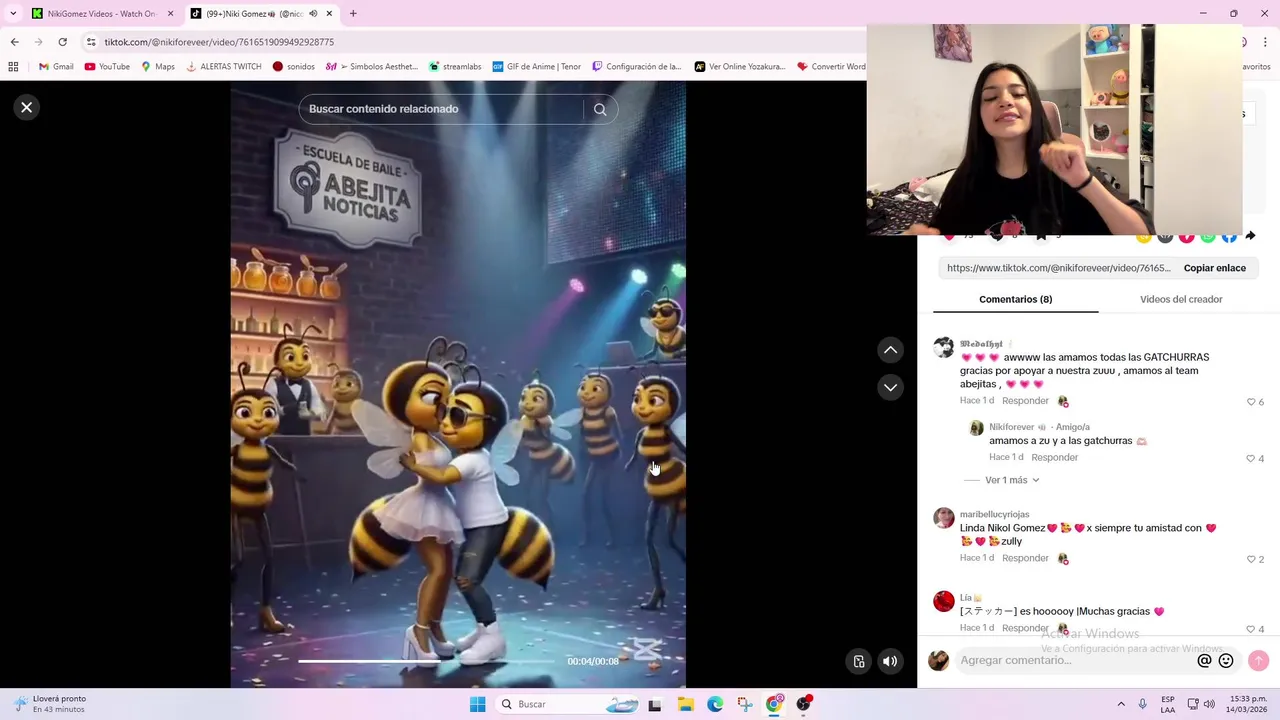
Task: Open Nikiforever username link
Action: (x=1012, y=427)
